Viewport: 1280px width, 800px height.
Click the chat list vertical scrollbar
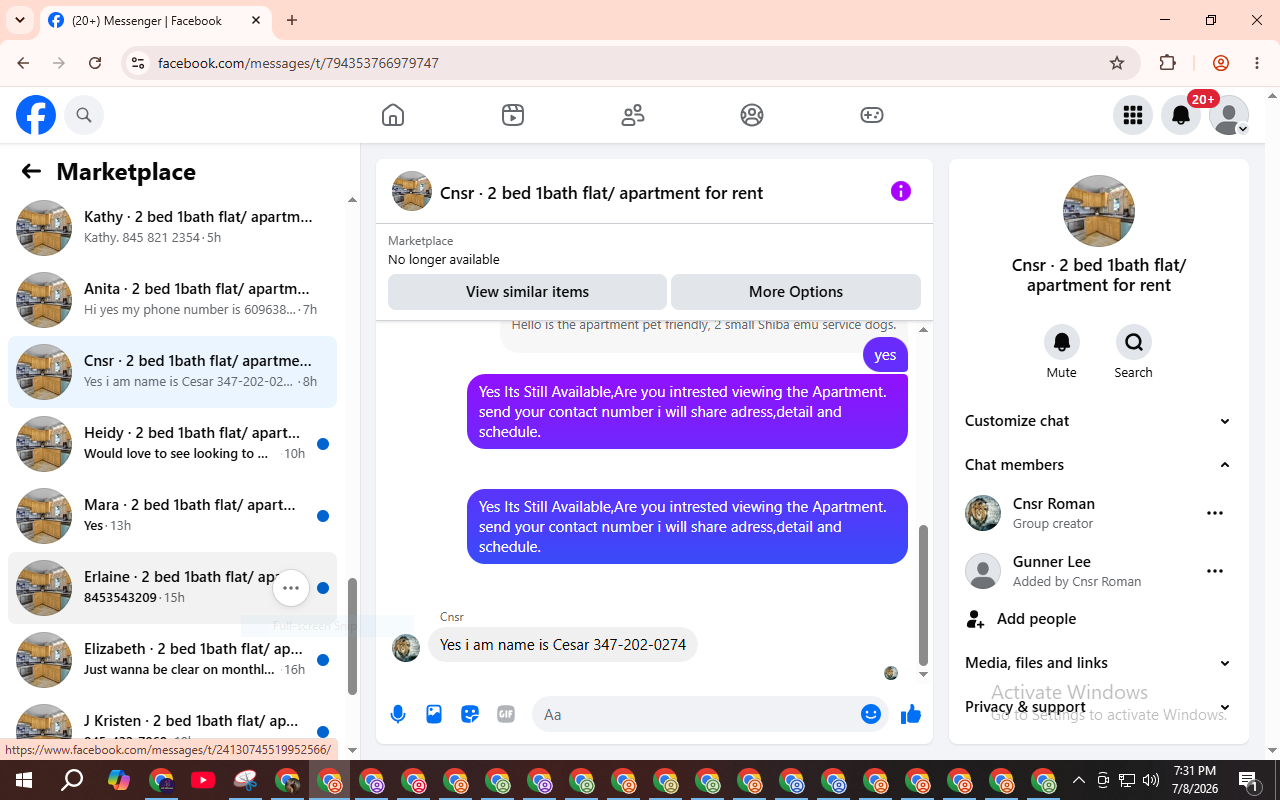[x=352, y=636]
